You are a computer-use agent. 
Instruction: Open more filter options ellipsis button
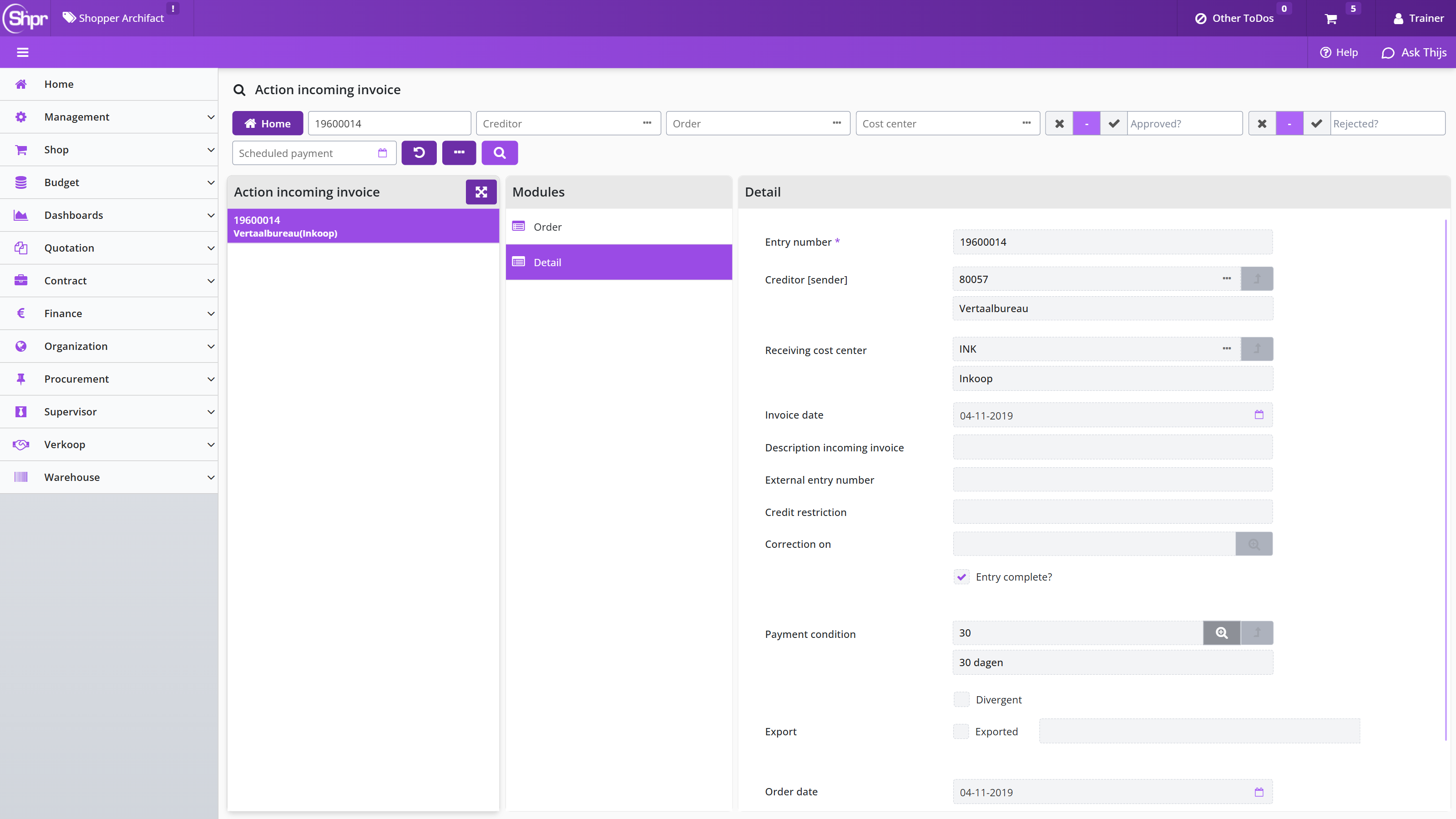tap(459, 152)
